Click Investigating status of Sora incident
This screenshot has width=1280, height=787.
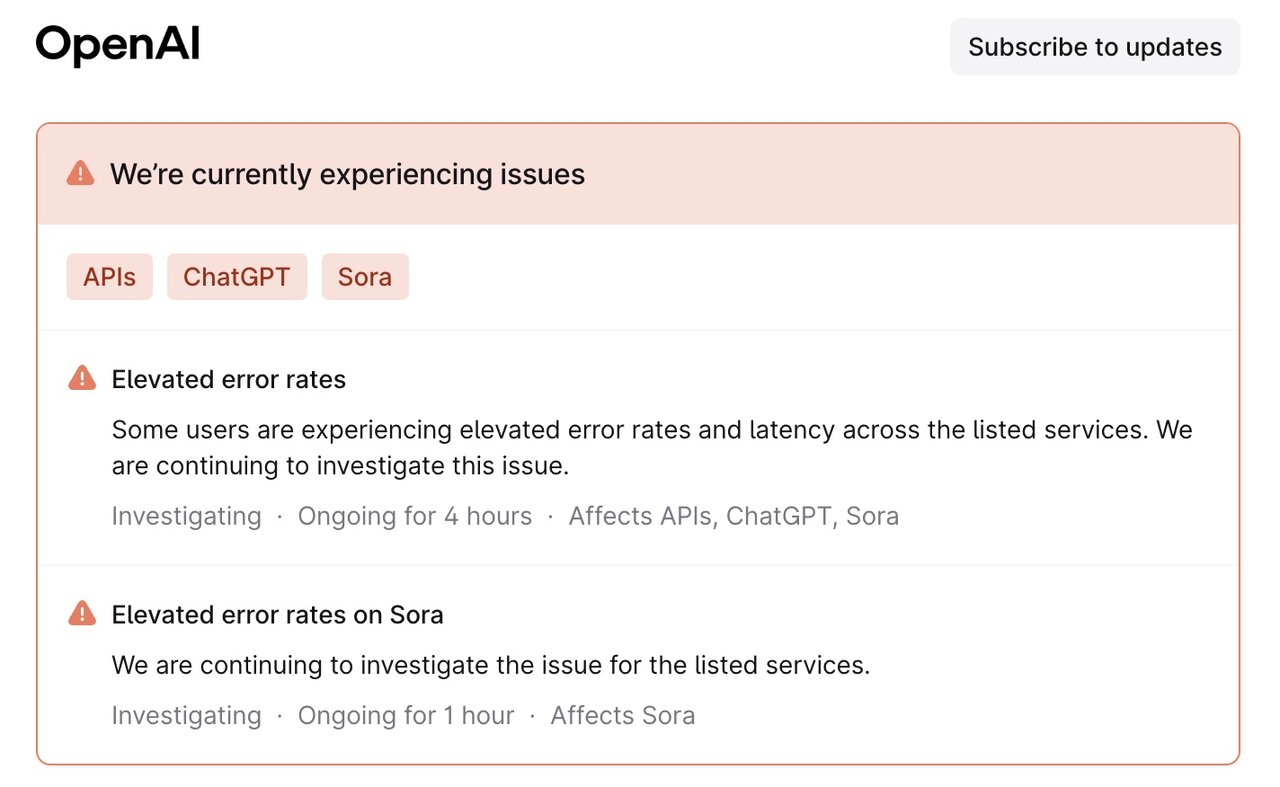(187, 716)
